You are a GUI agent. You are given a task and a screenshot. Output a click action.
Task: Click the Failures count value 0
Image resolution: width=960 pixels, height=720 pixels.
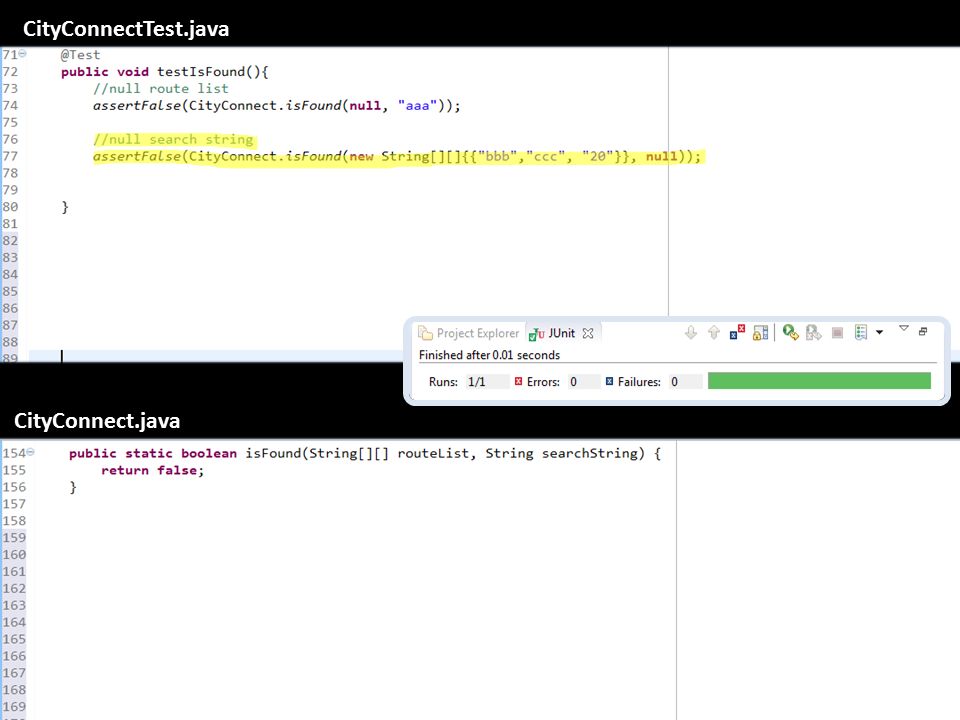coord(684,382)
